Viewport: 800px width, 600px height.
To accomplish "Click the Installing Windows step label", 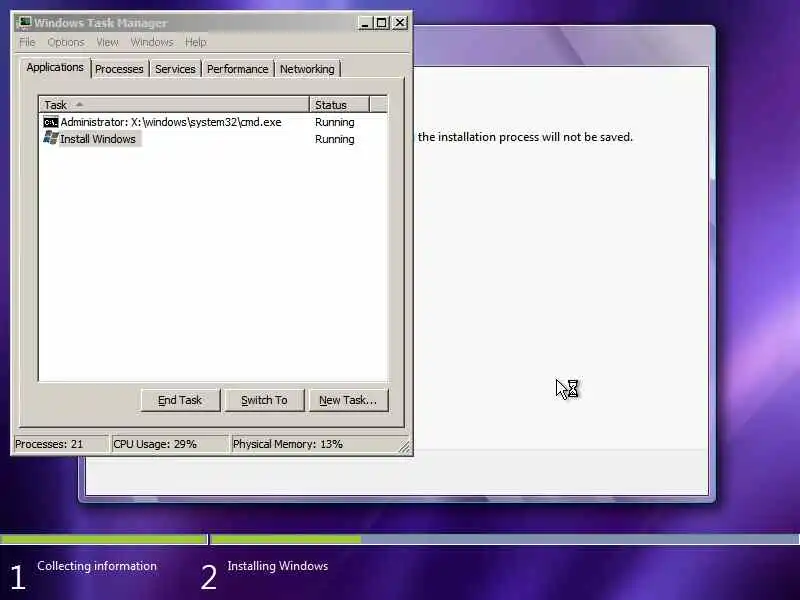I will pyautogui.click(x=278, y=566).
